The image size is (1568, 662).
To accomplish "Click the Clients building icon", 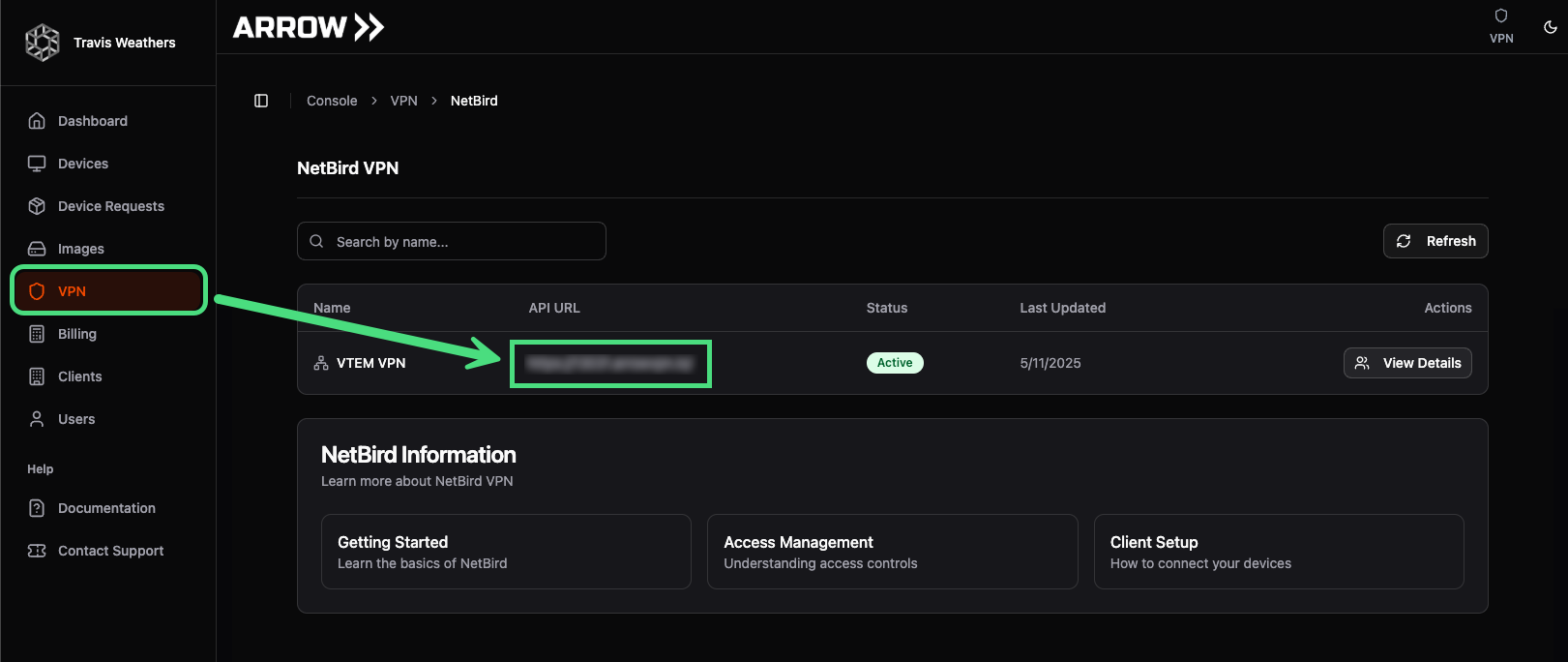I will pos(37,376).
